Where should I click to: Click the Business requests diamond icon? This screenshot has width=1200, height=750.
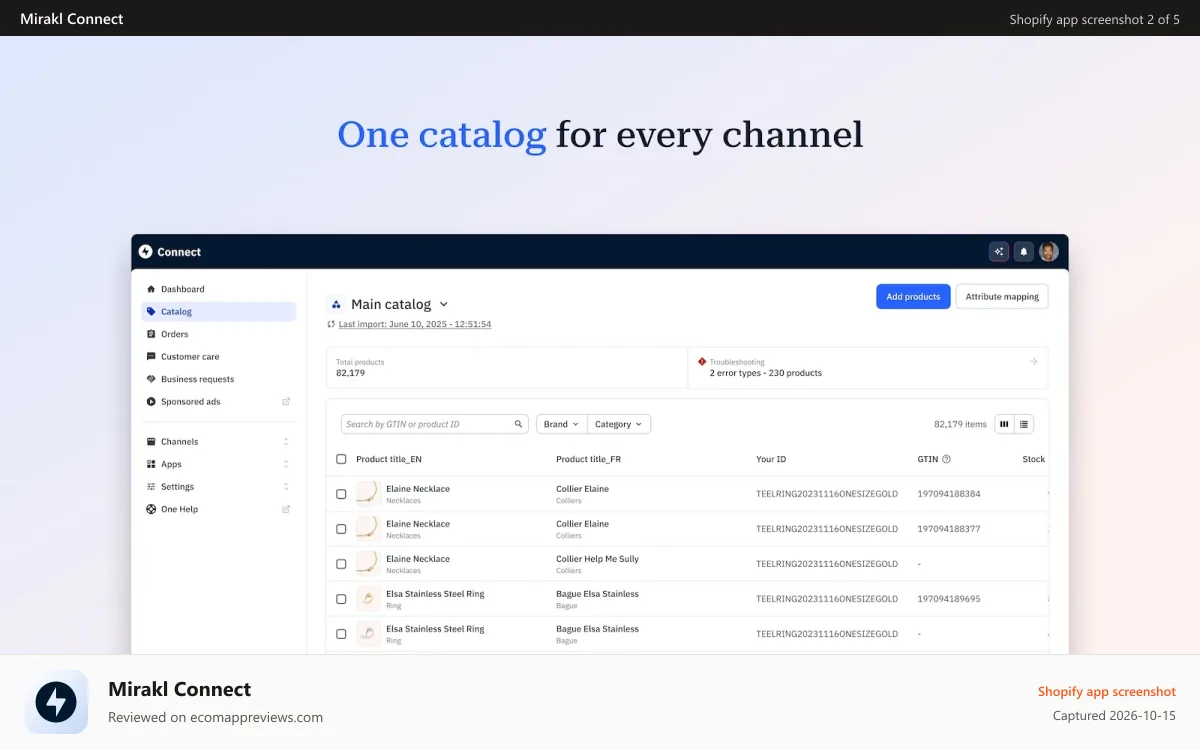(x=151, y=379)
